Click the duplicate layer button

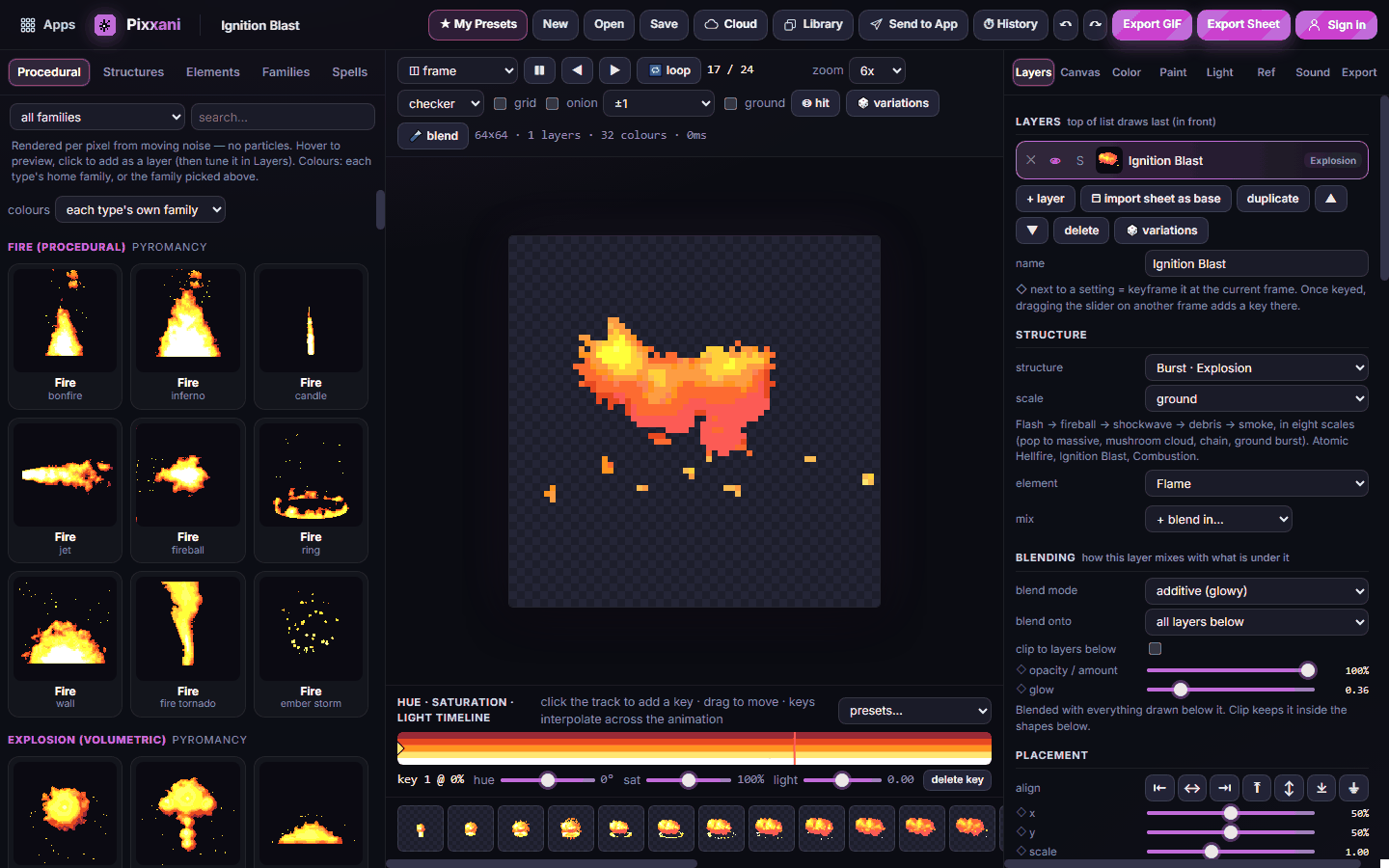point(1272,199)
